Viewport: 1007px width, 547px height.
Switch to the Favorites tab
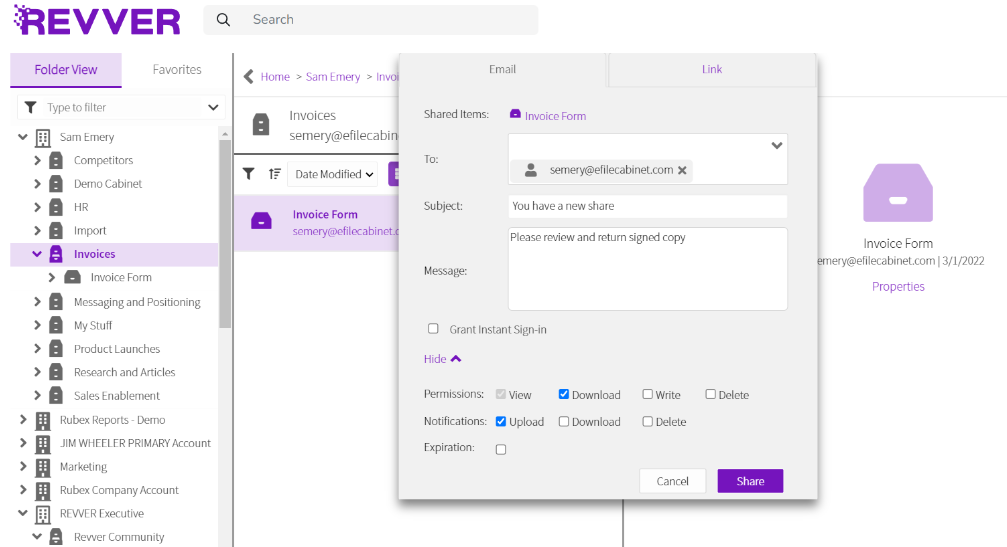[177, 70]
